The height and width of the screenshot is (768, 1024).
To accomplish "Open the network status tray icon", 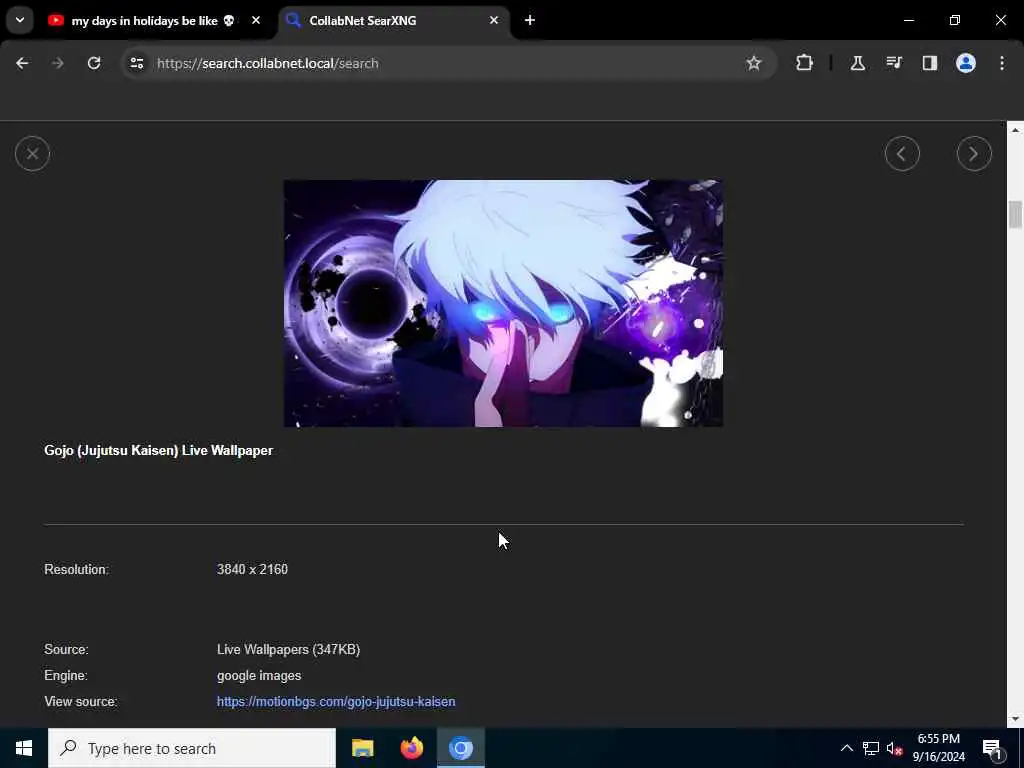I will point(871,748).
